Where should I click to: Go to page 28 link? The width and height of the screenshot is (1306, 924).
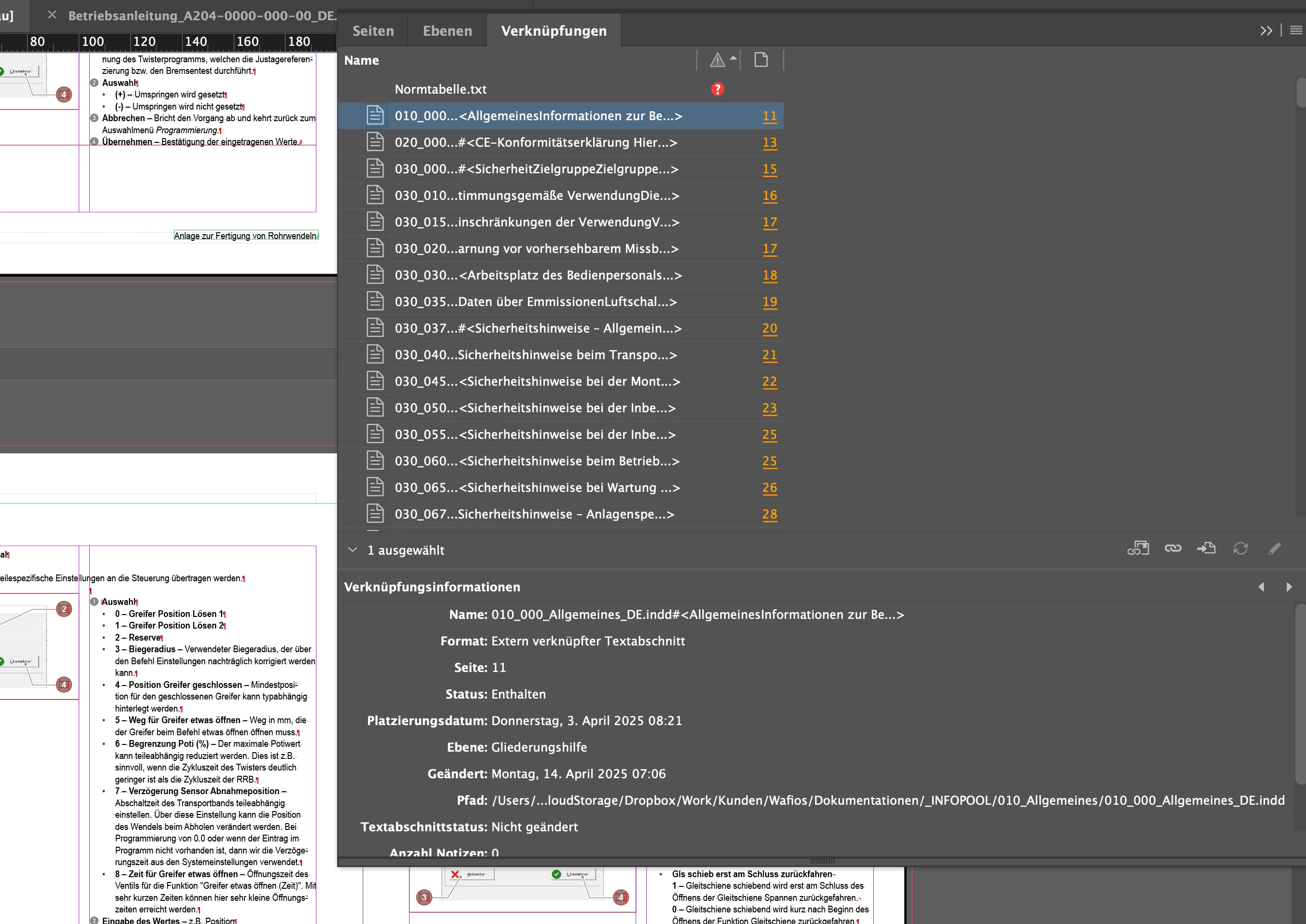click(769, 514)
